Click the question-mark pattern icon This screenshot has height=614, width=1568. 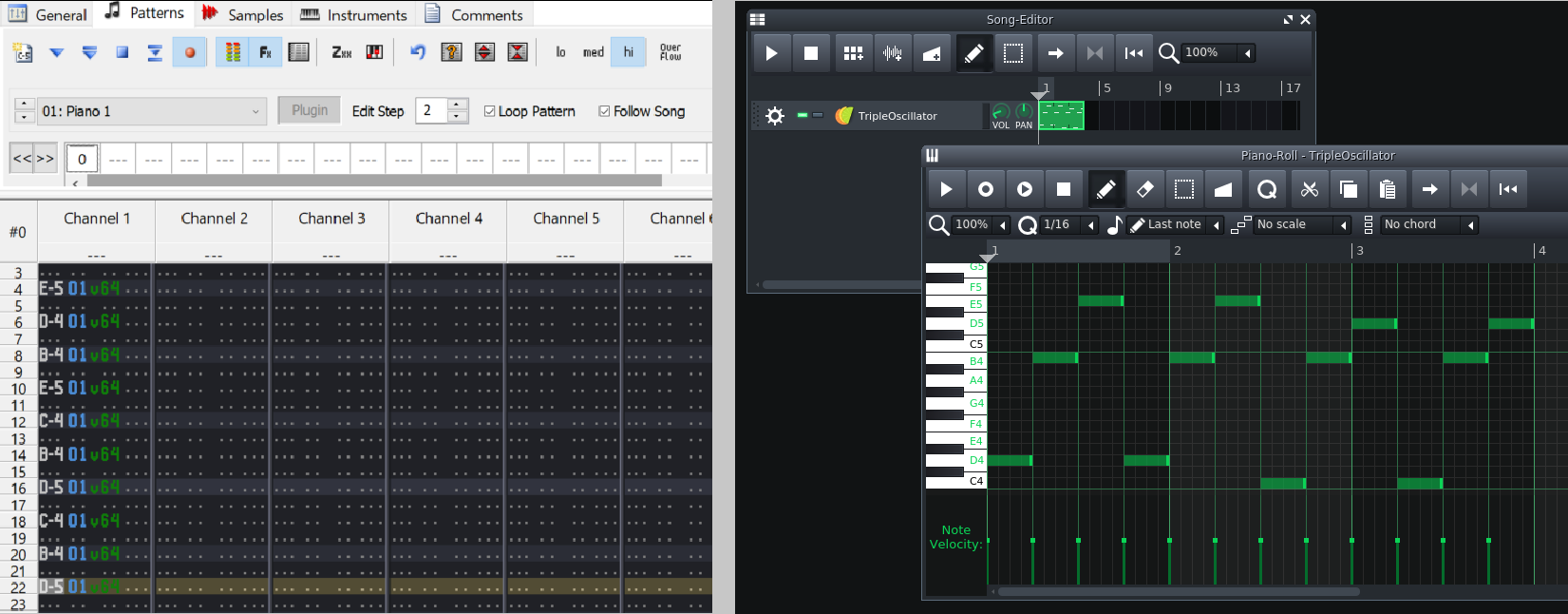pos(452,52)
